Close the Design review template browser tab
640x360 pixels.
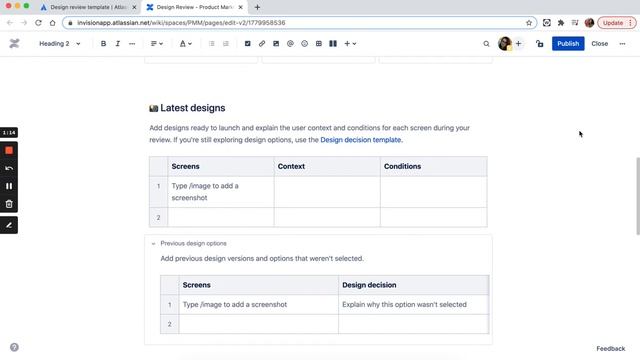(x=134, y=7)
